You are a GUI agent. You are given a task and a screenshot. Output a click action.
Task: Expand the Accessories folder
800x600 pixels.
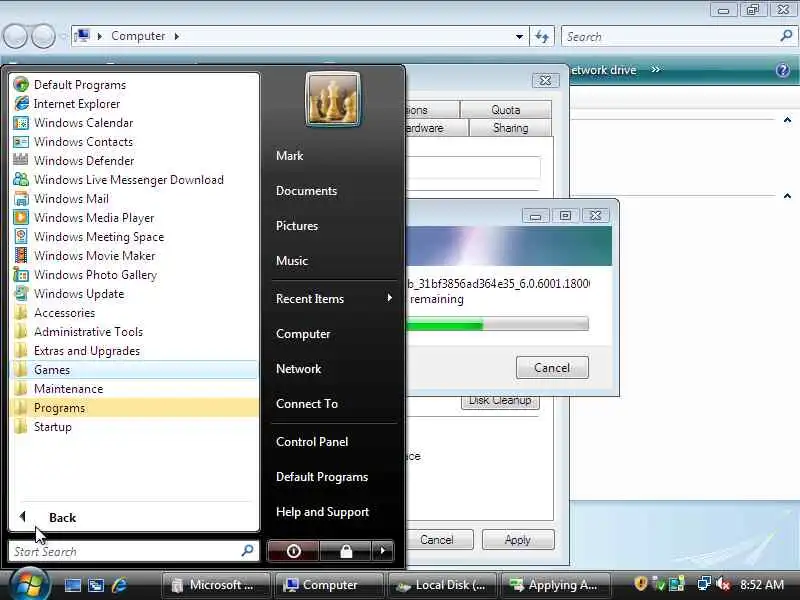(x=135, y=313)
